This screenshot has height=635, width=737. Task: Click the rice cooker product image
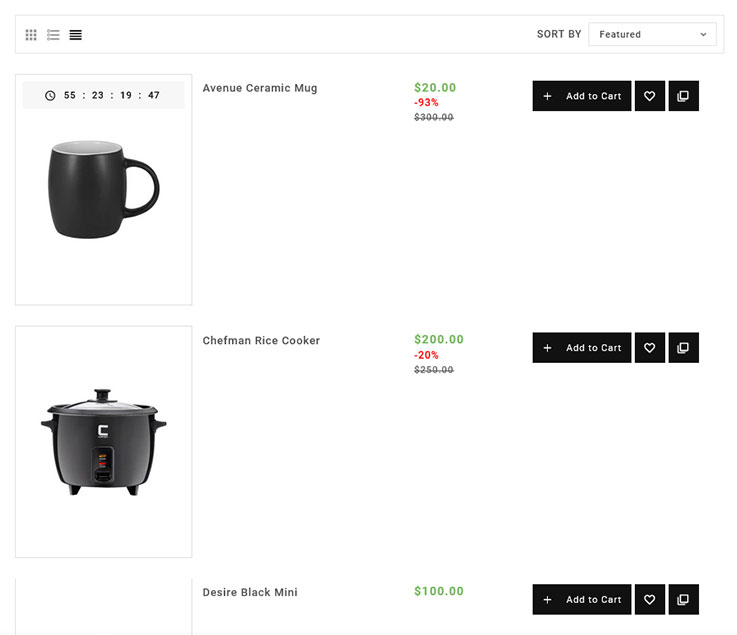[x=103, y=442]
